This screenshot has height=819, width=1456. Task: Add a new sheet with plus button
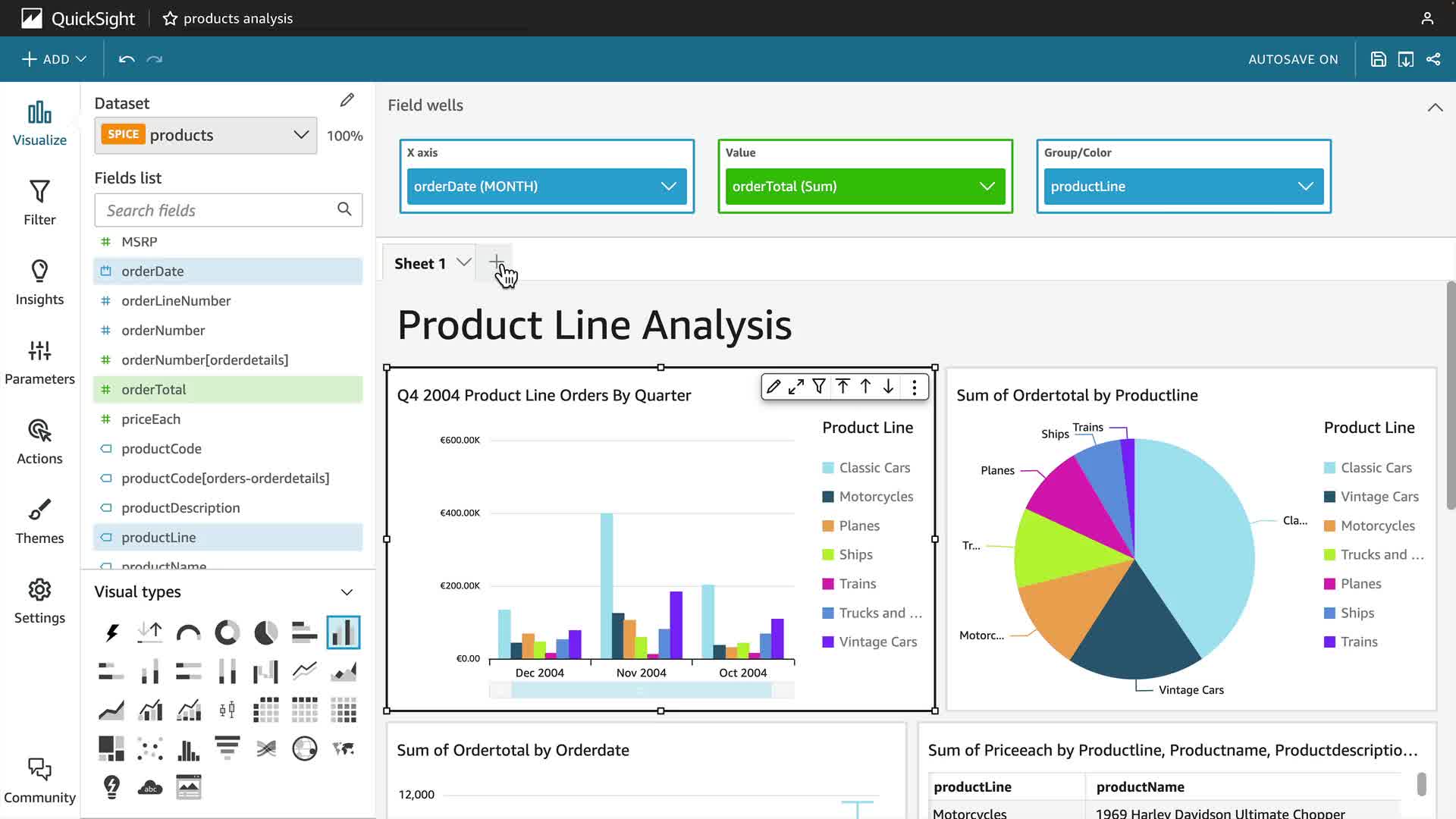coord(496,262)
